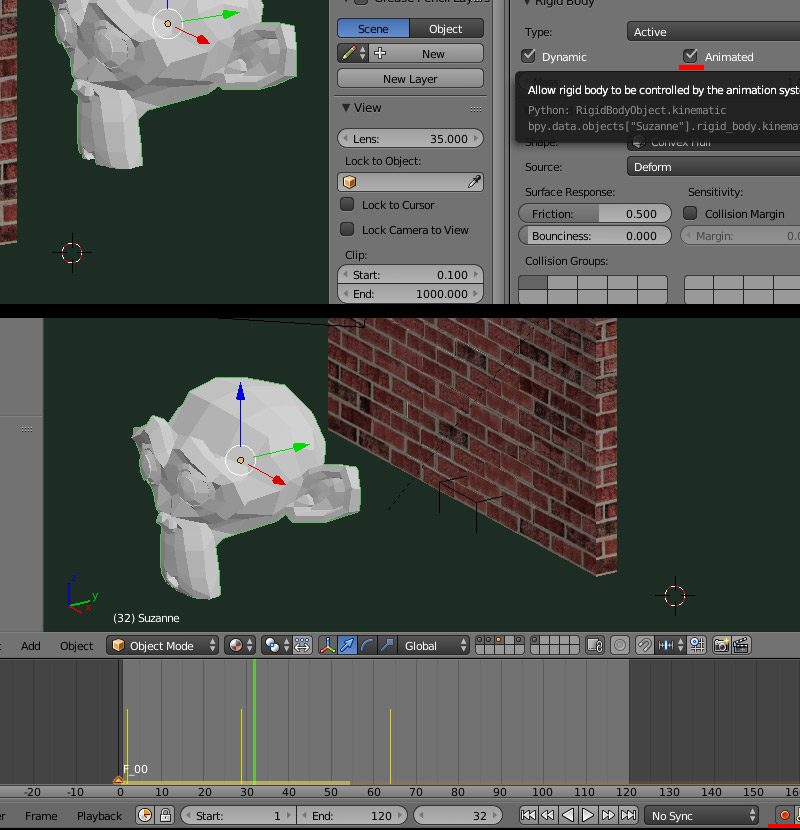The image size is (800, 830).
Task: Select the grease pencil Object tab
Action: tap(446, 29)
